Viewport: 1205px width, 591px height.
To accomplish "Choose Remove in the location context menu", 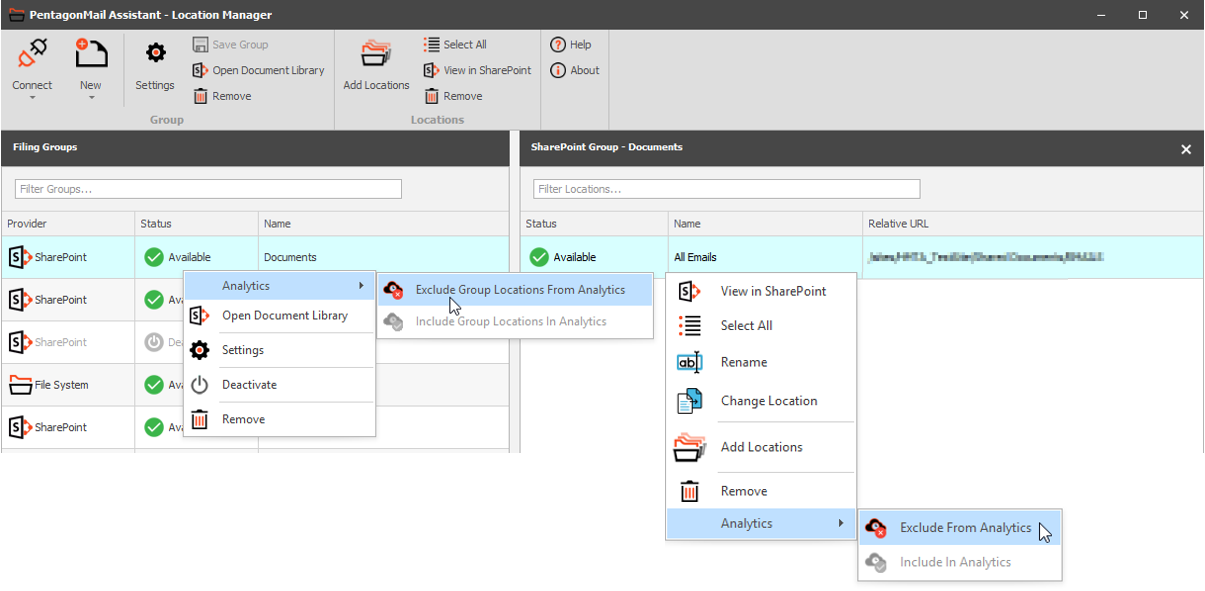I will pos(761,491).
